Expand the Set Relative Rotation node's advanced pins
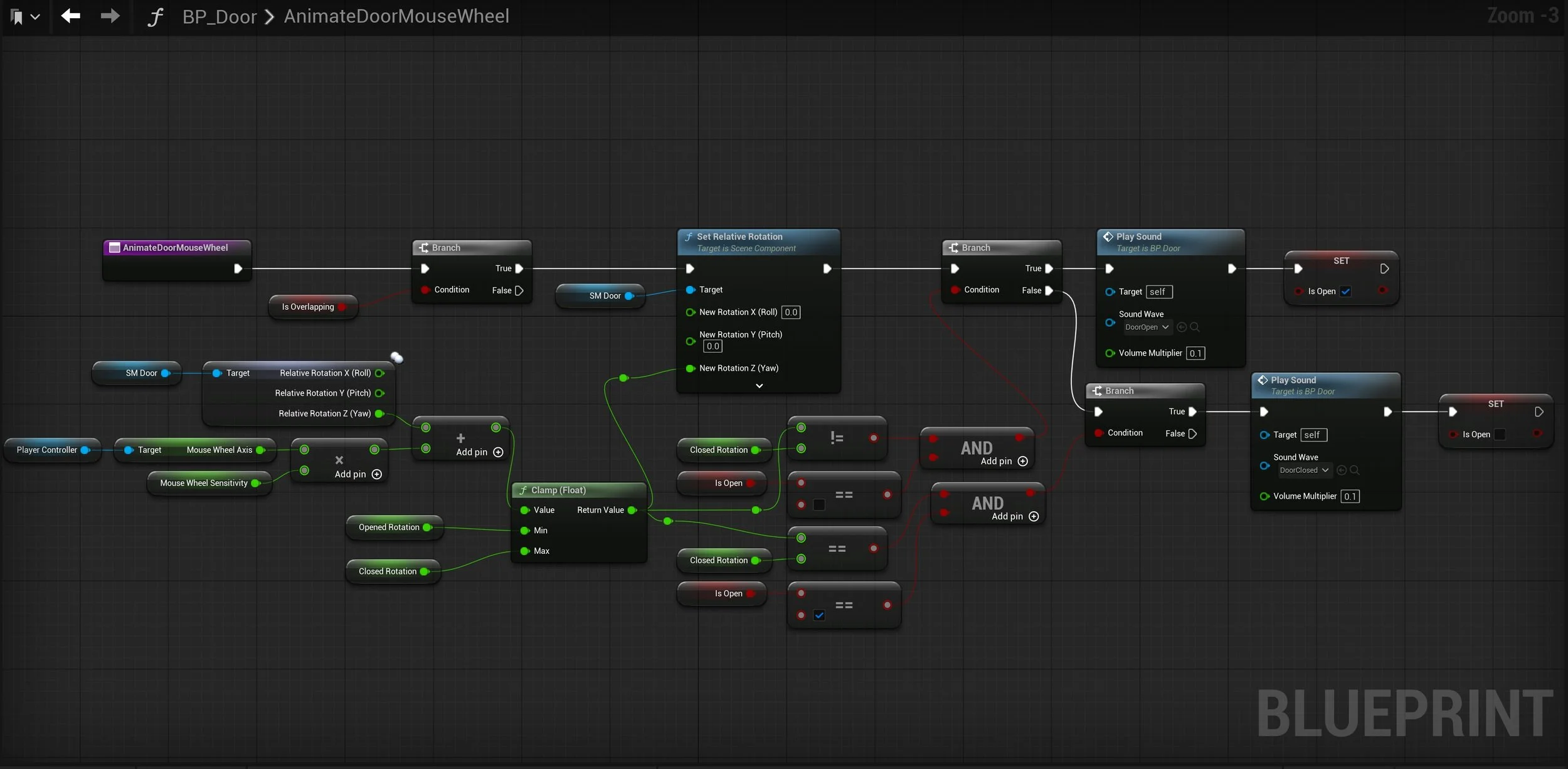1568x769 pixels. [759, 386]
